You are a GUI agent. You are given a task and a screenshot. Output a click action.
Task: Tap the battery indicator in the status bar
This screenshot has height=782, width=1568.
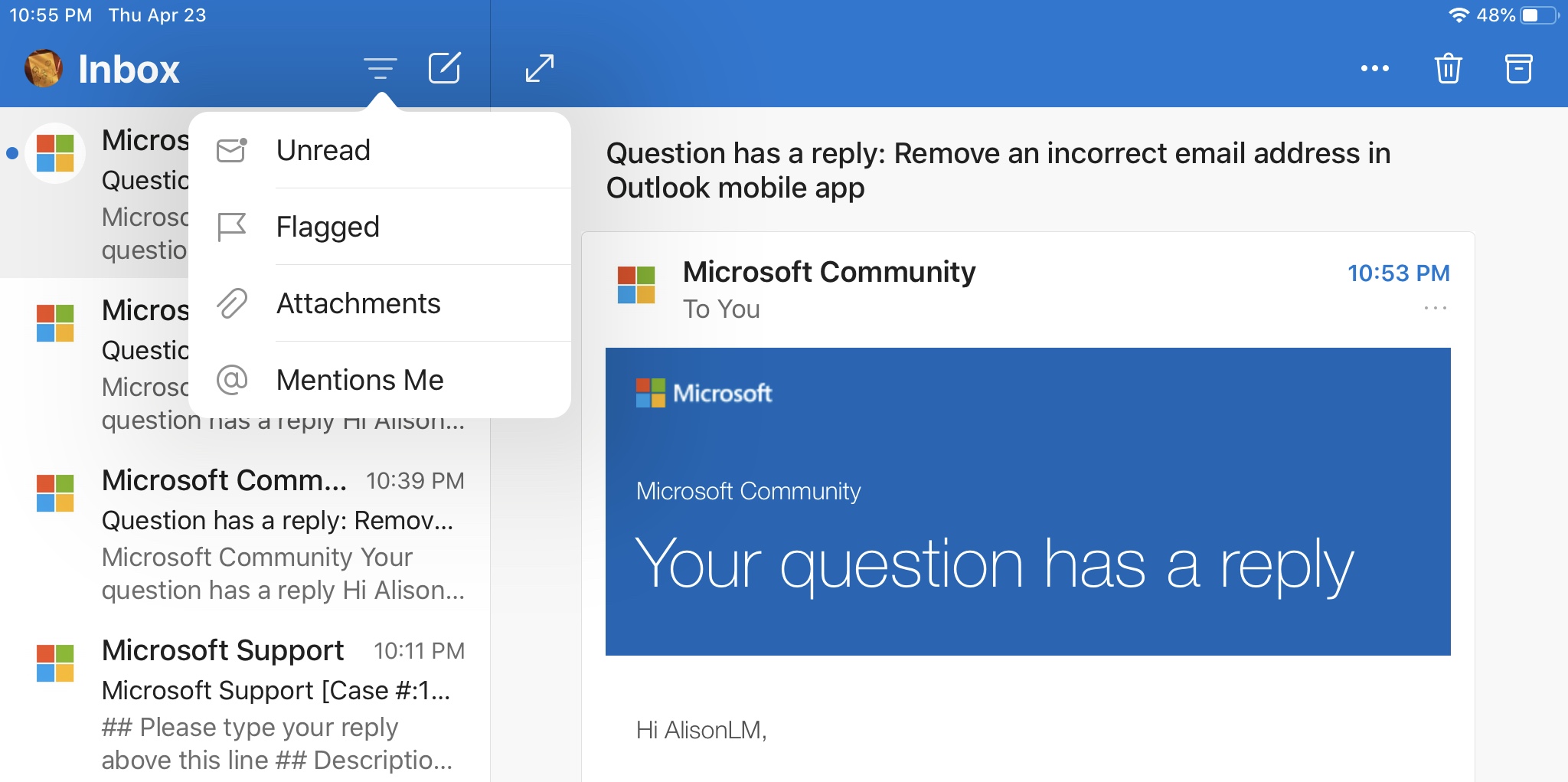click(1540, 15)
